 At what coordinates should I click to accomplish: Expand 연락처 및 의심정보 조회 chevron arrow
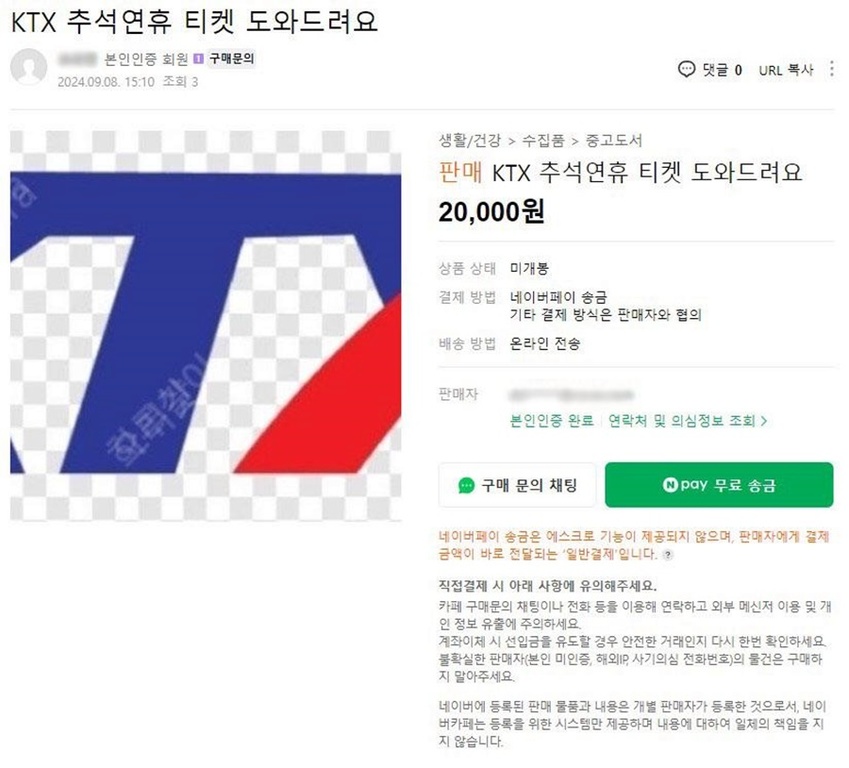(x=764, y=421)
